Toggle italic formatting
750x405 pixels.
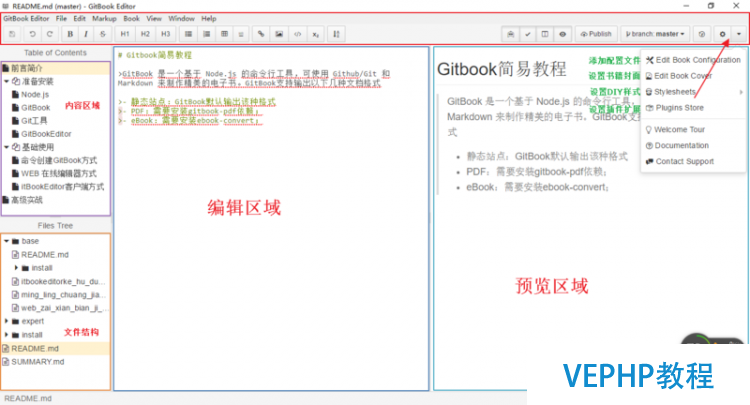click(x=86, y=34)
